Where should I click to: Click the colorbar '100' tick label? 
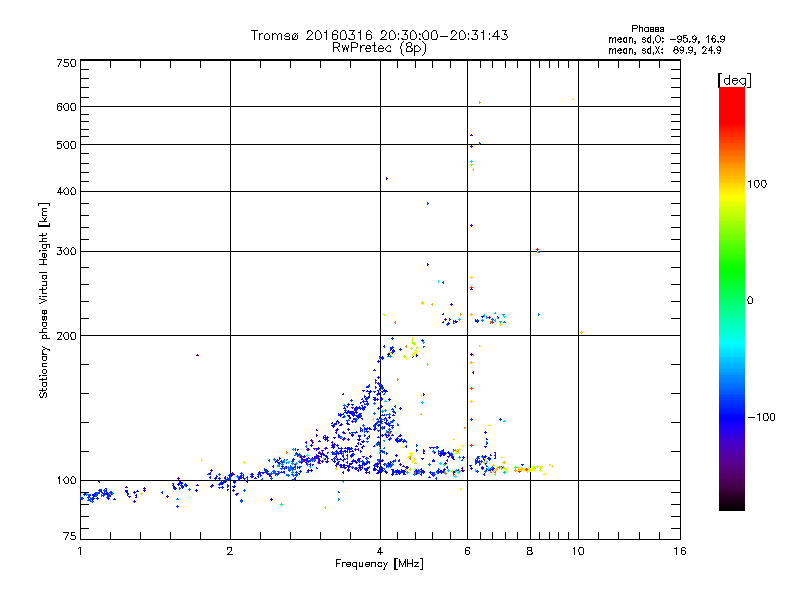pos(757,184)
